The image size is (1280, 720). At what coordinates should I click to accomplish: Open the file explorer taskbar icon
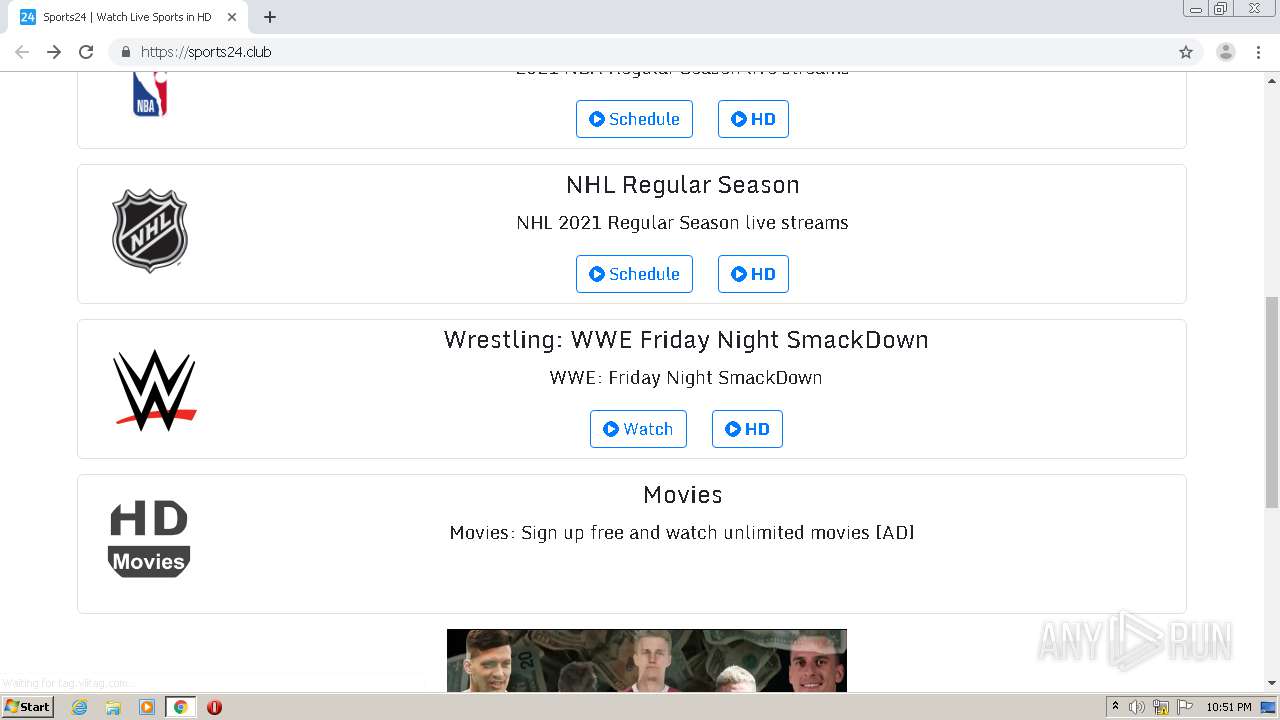click(x=113, y=707)
